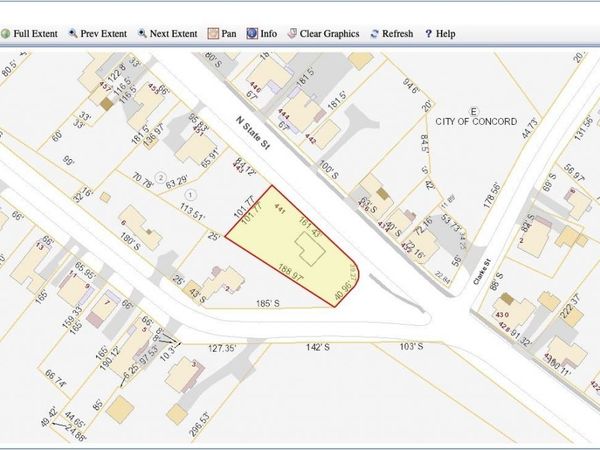Viewport: 600px width, 450px height.
Task: Click the 113.51' lot dimension label
Action: point(193,212)
